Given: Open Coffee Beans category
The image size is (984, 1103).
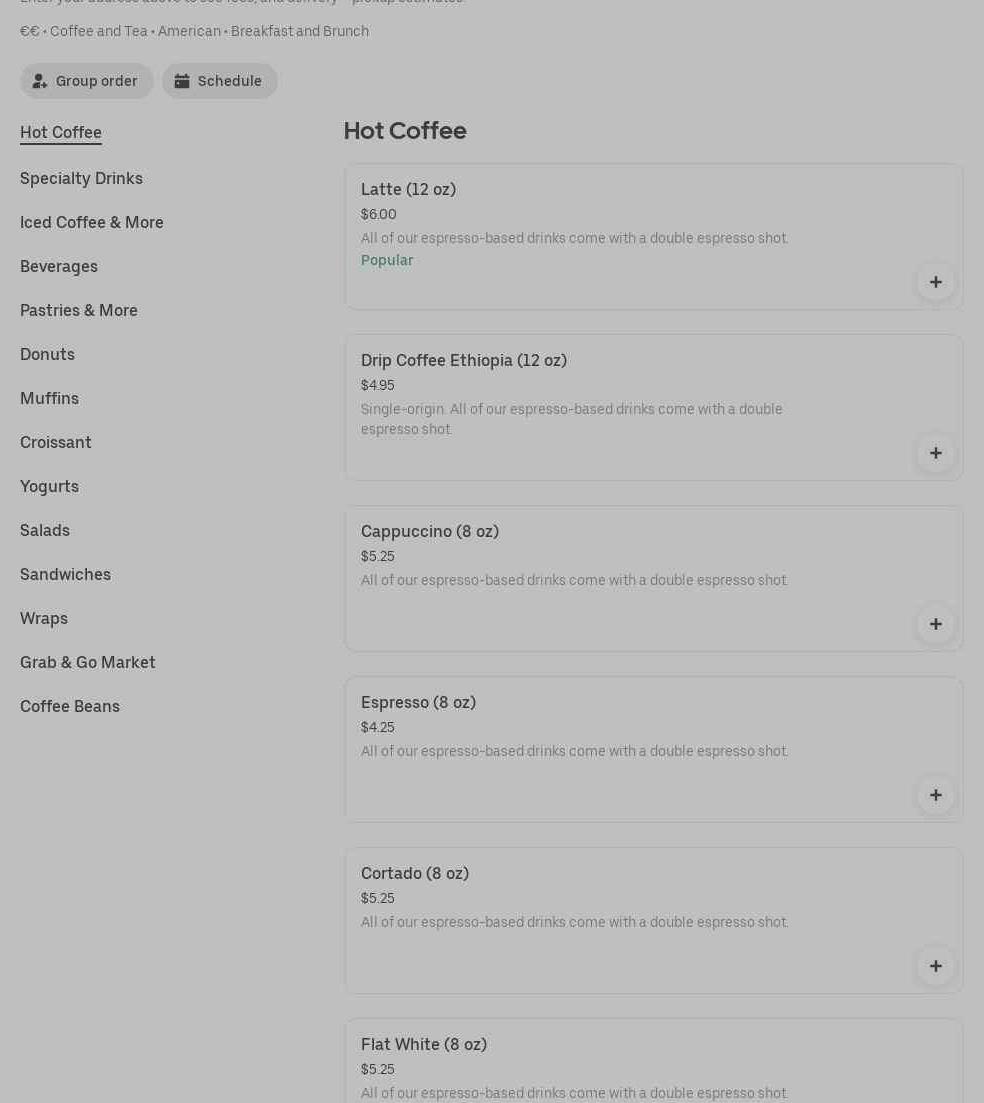Looking at the screenshot, I should pos(70,706).
